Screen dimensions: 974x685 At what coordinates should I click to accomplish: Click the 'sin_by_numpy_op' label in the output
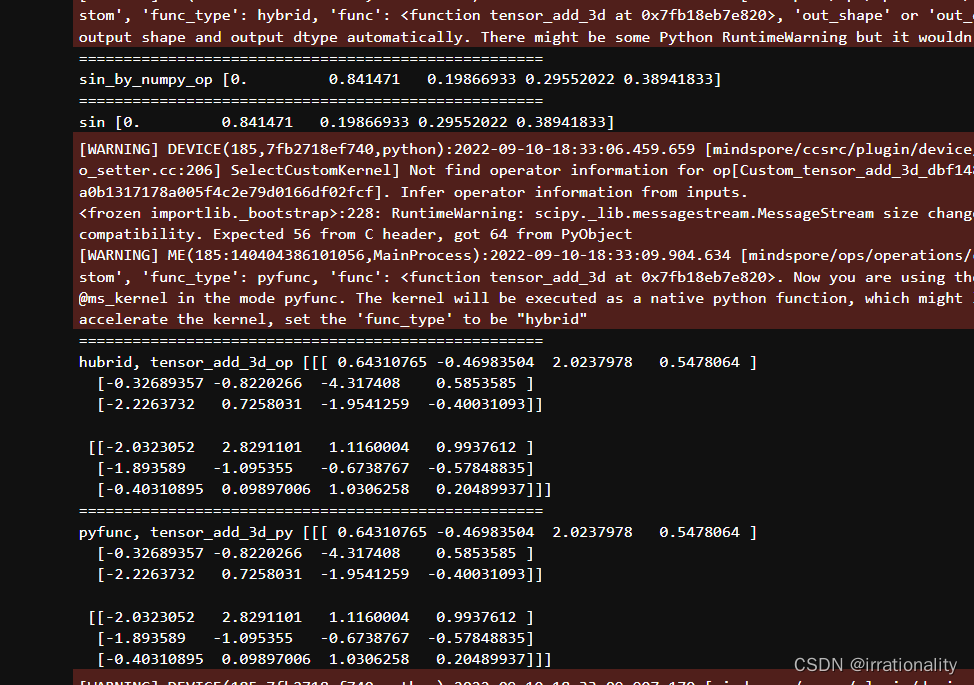[145, 79]
